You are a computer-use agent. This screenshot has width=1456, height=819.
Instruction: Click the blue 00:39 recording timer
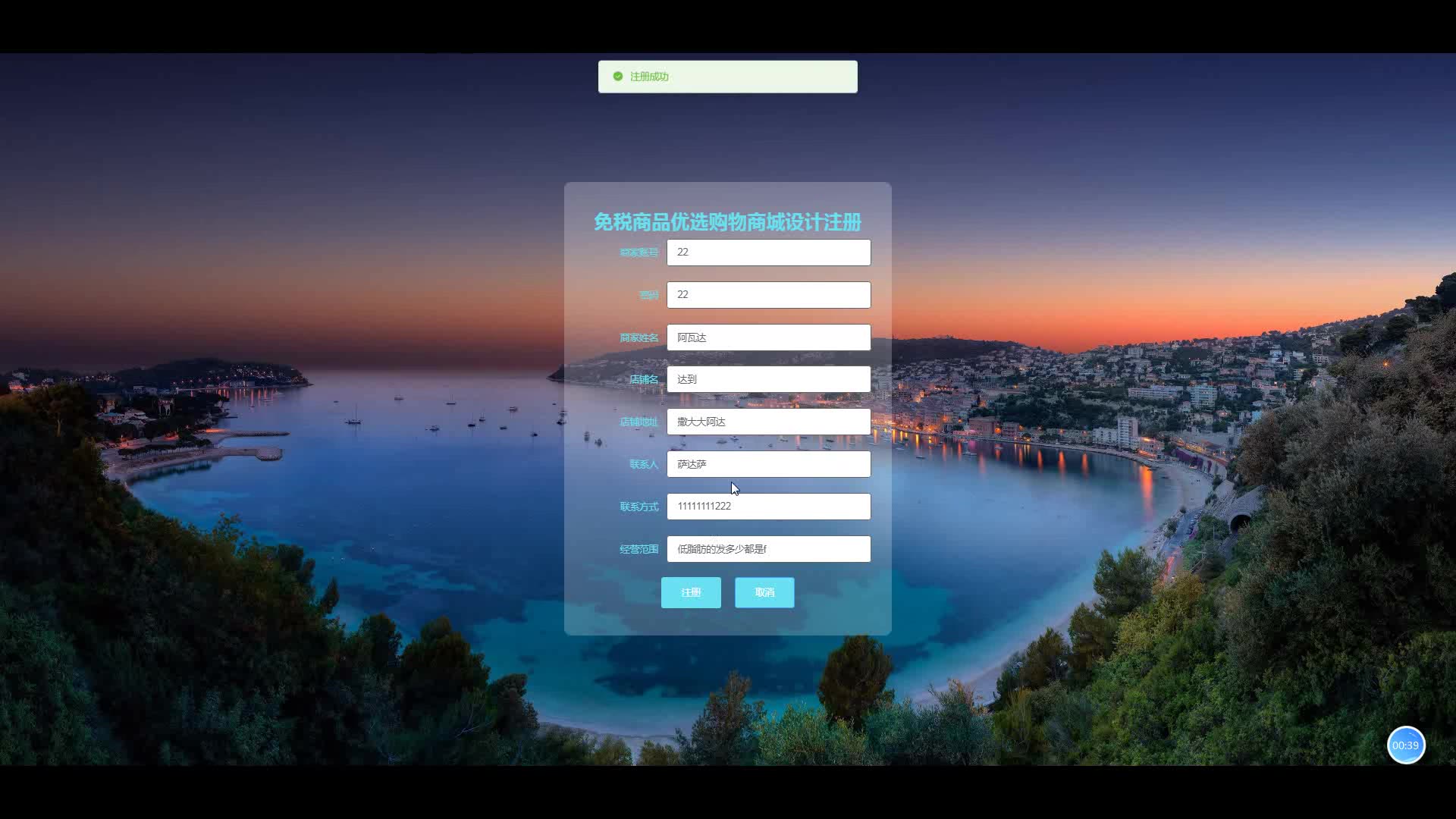[x=1406, y=745]
